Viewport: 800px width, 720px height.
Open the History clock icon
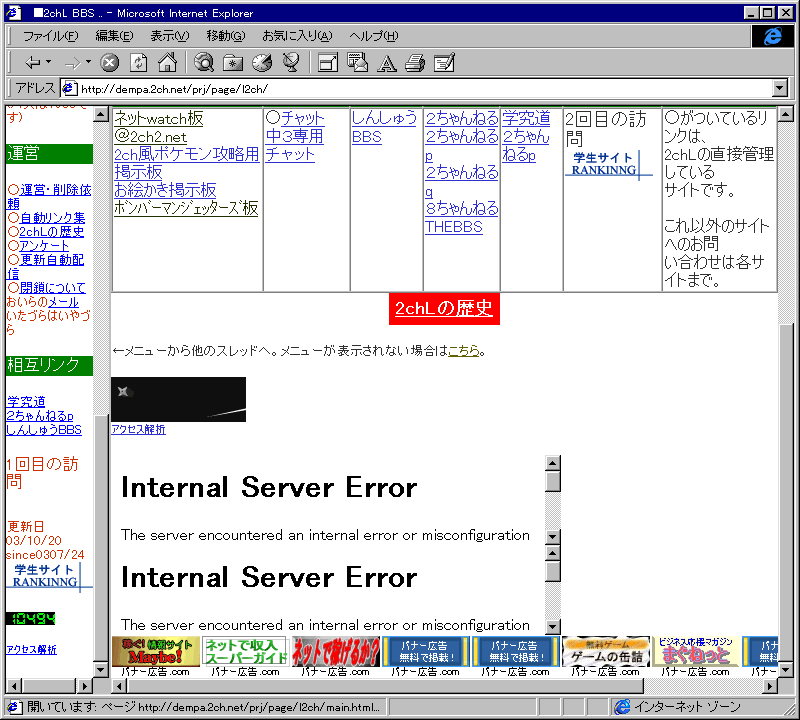pyautogui.click(x=262, y=63)
